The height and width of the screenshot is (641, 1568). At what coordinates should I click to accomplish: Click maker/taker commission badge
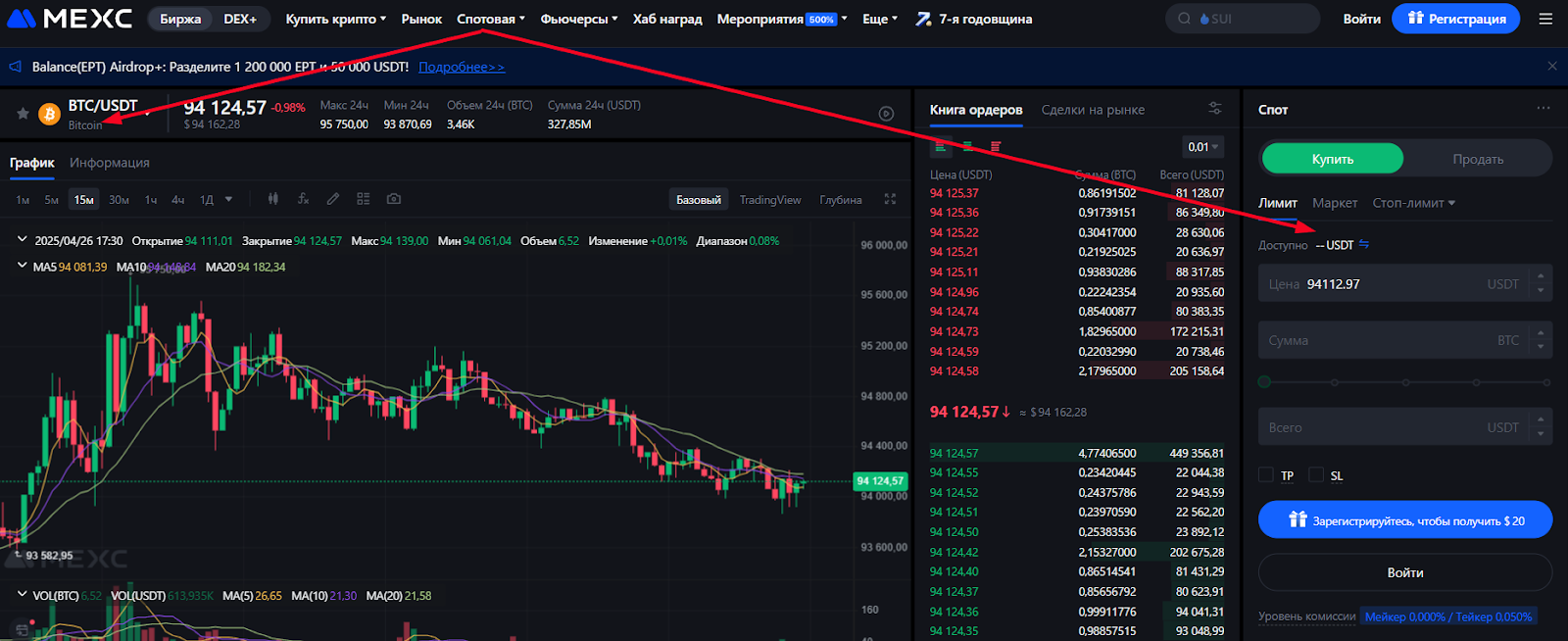[x=1448, y=616]
